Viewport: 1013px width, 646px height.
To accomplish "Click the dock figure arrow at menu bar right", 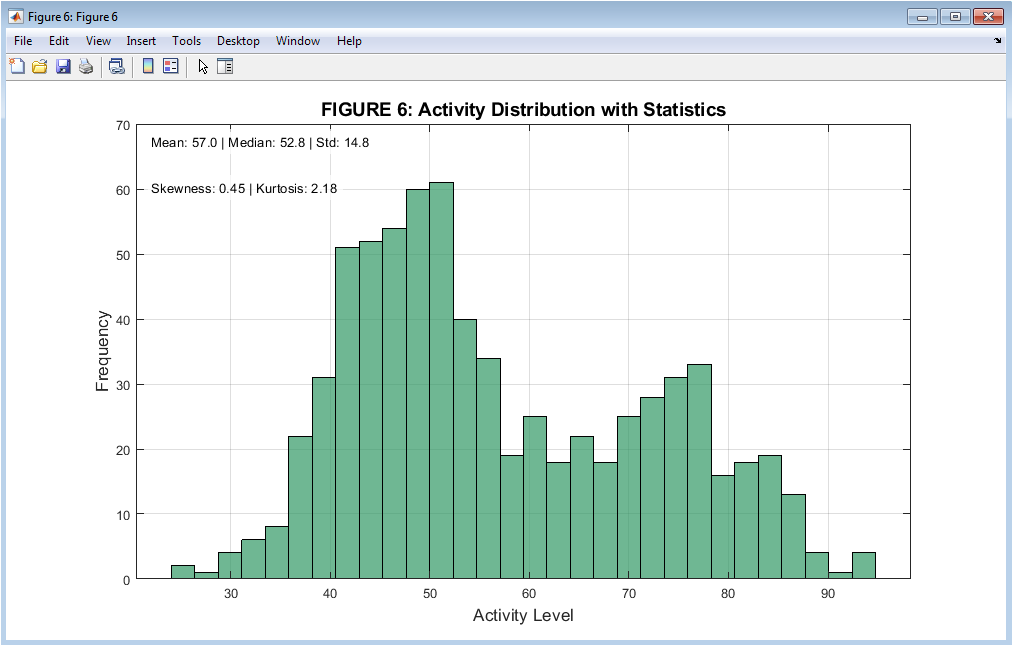I will coord(997,41).
